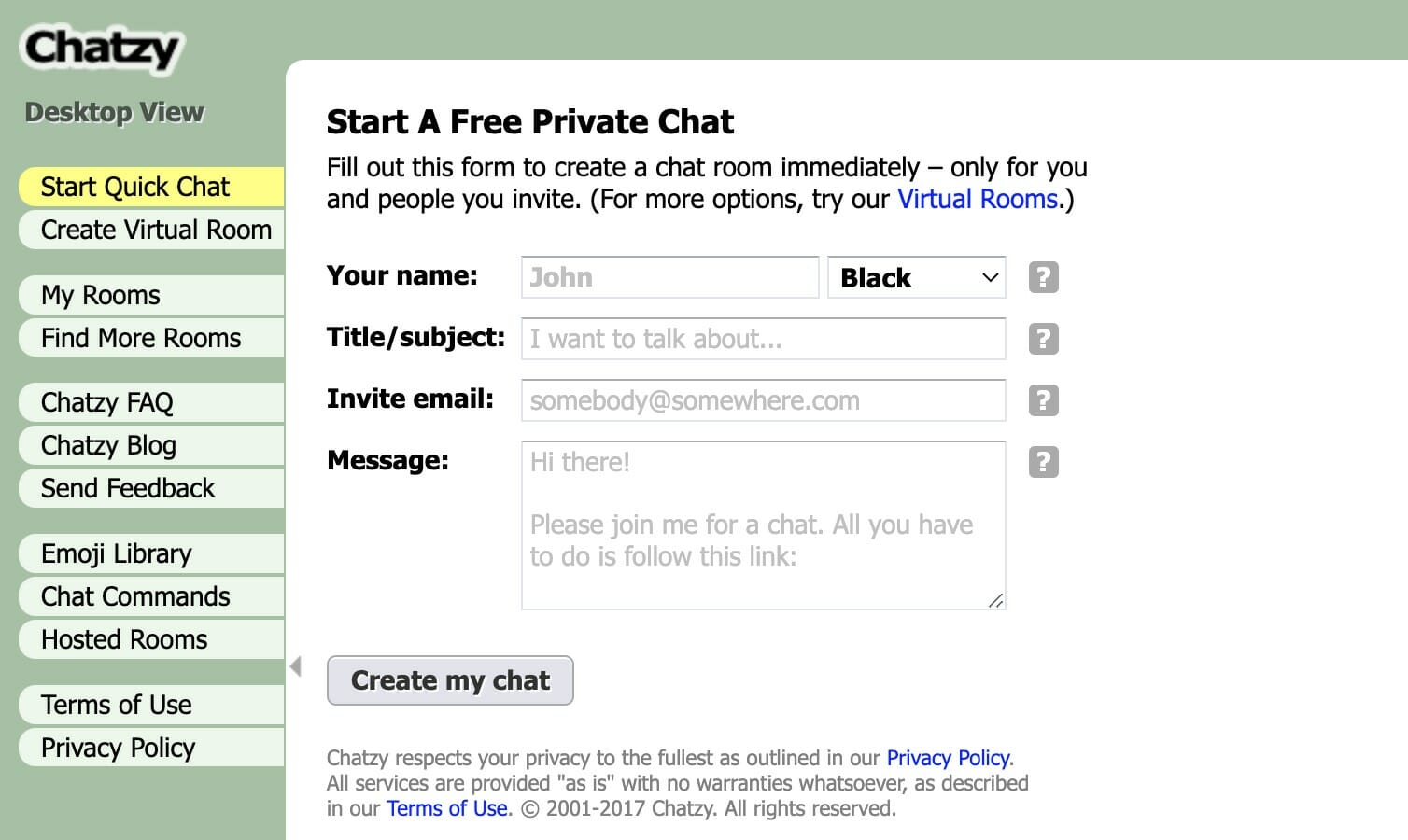Open help for the Title/subject field
The image size is (1408, 840).
1043,338
